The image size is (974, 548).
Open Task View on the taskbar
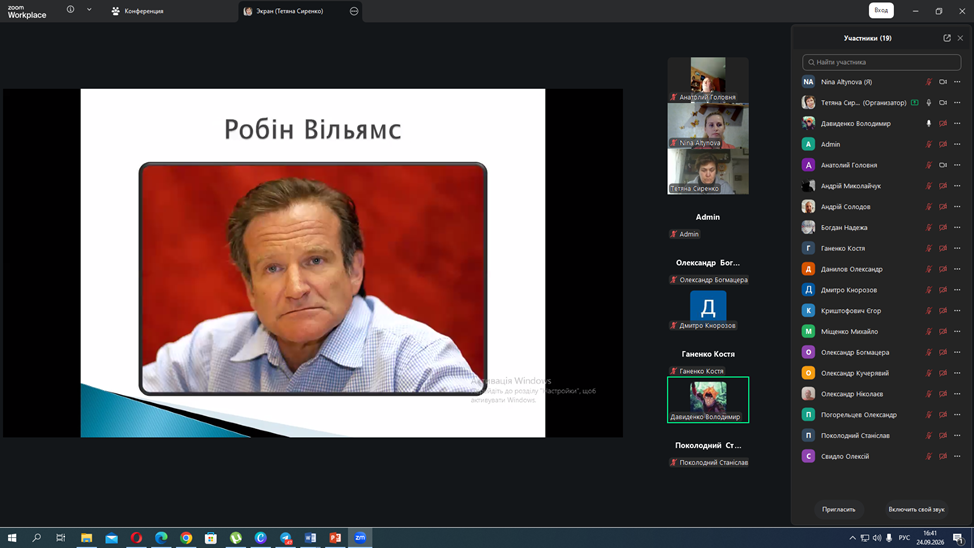(60, 537)
